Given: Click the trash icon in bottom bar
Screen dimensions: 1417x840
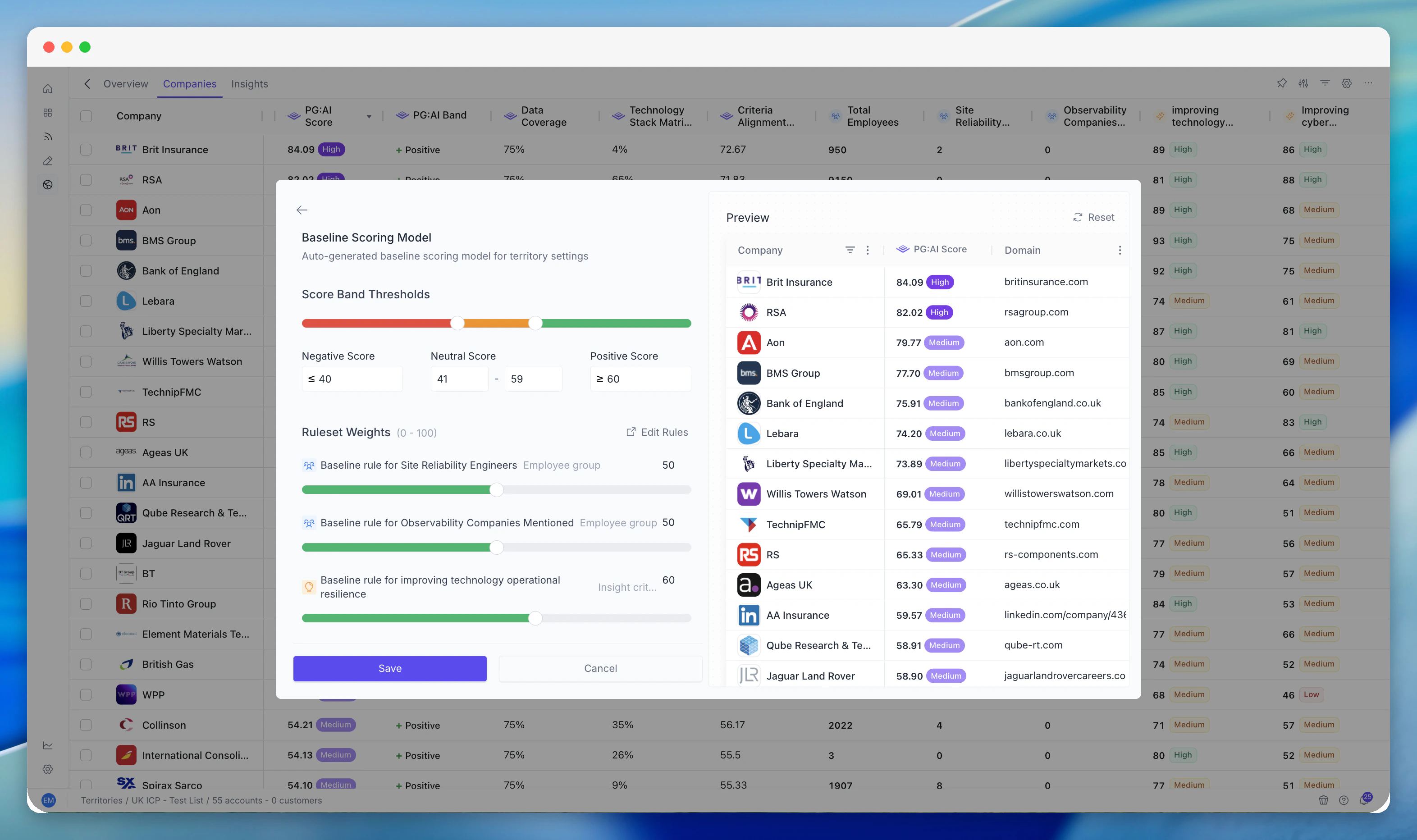Looking at the screenshot, I should click(1324, 800).
